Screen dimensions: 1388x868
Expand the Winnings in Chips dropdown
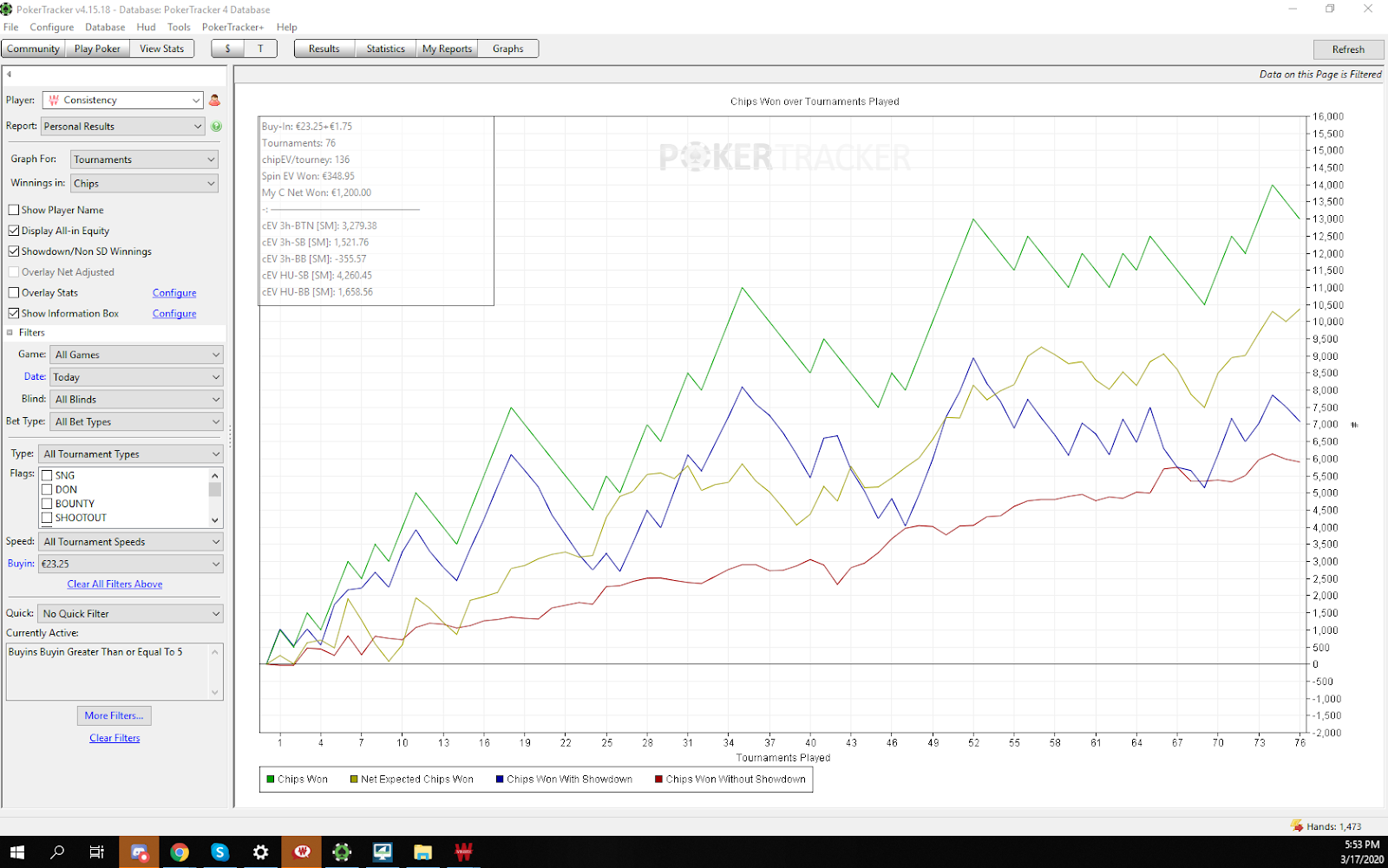144,184
